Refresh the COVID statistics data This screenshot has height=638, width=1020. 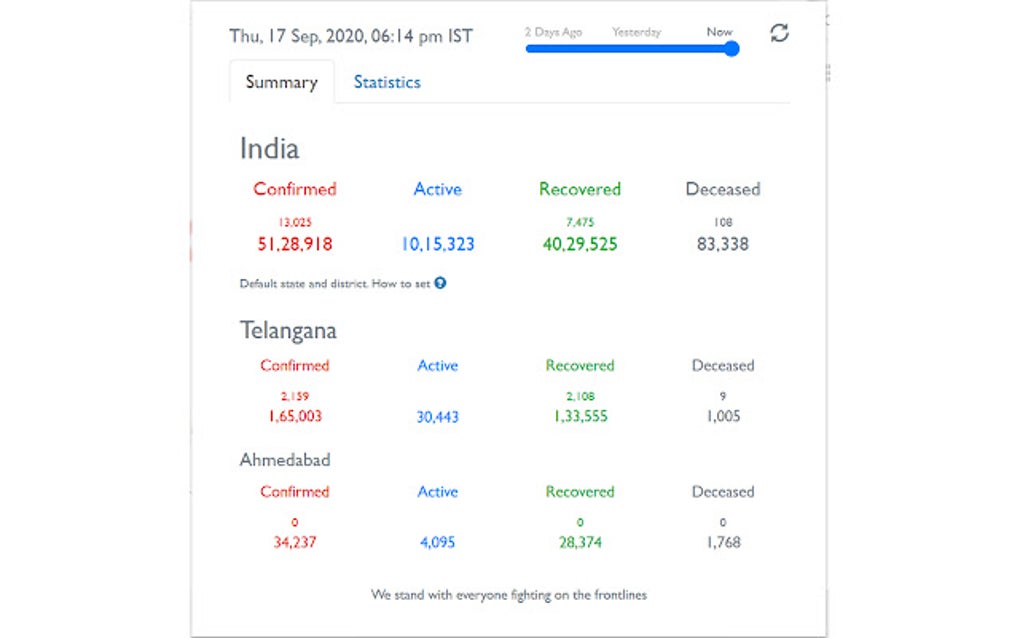click(x=780, y=32)
